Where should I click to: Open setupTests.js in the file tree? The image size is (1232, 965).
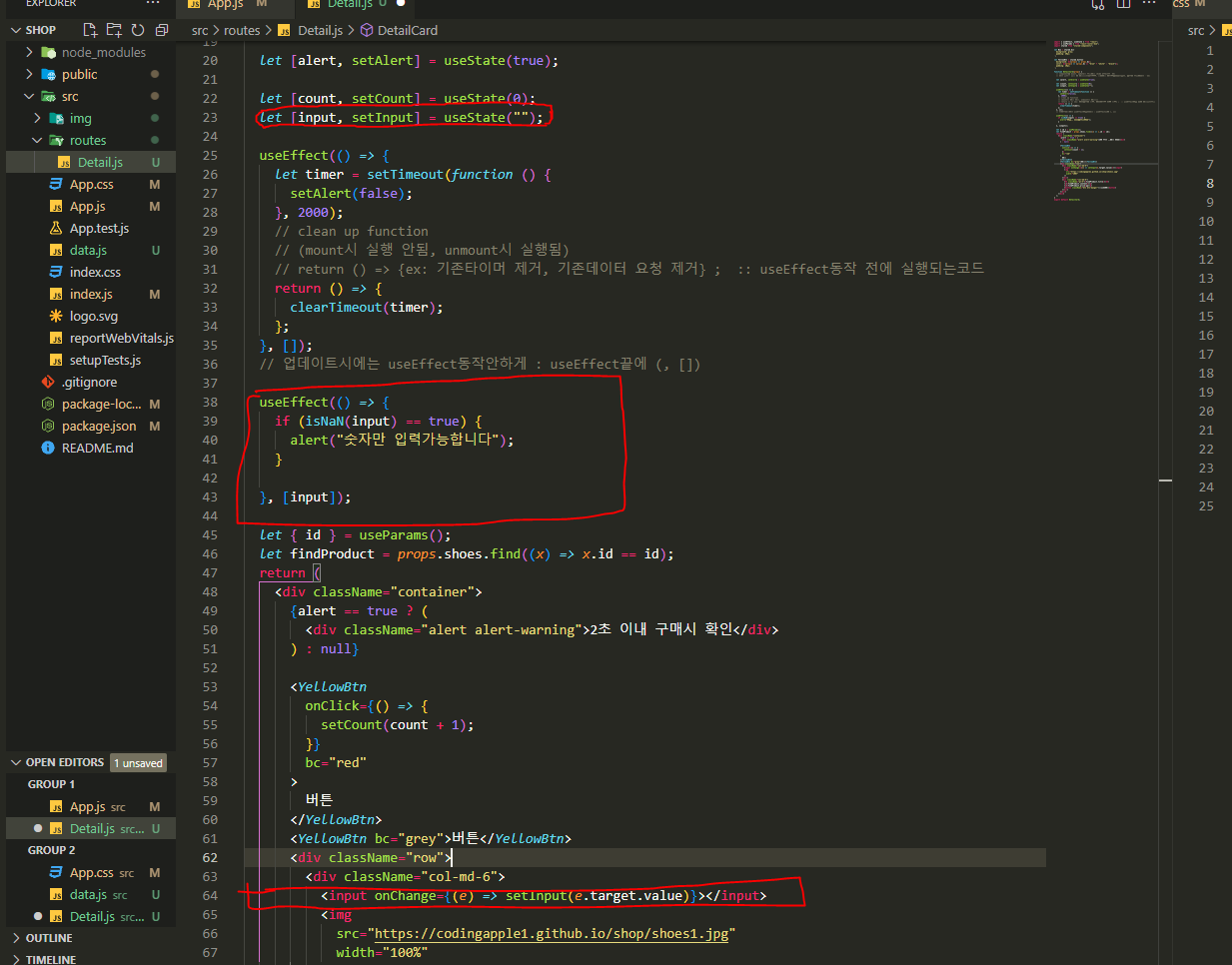pyautogui.click(x=105, y=360)
